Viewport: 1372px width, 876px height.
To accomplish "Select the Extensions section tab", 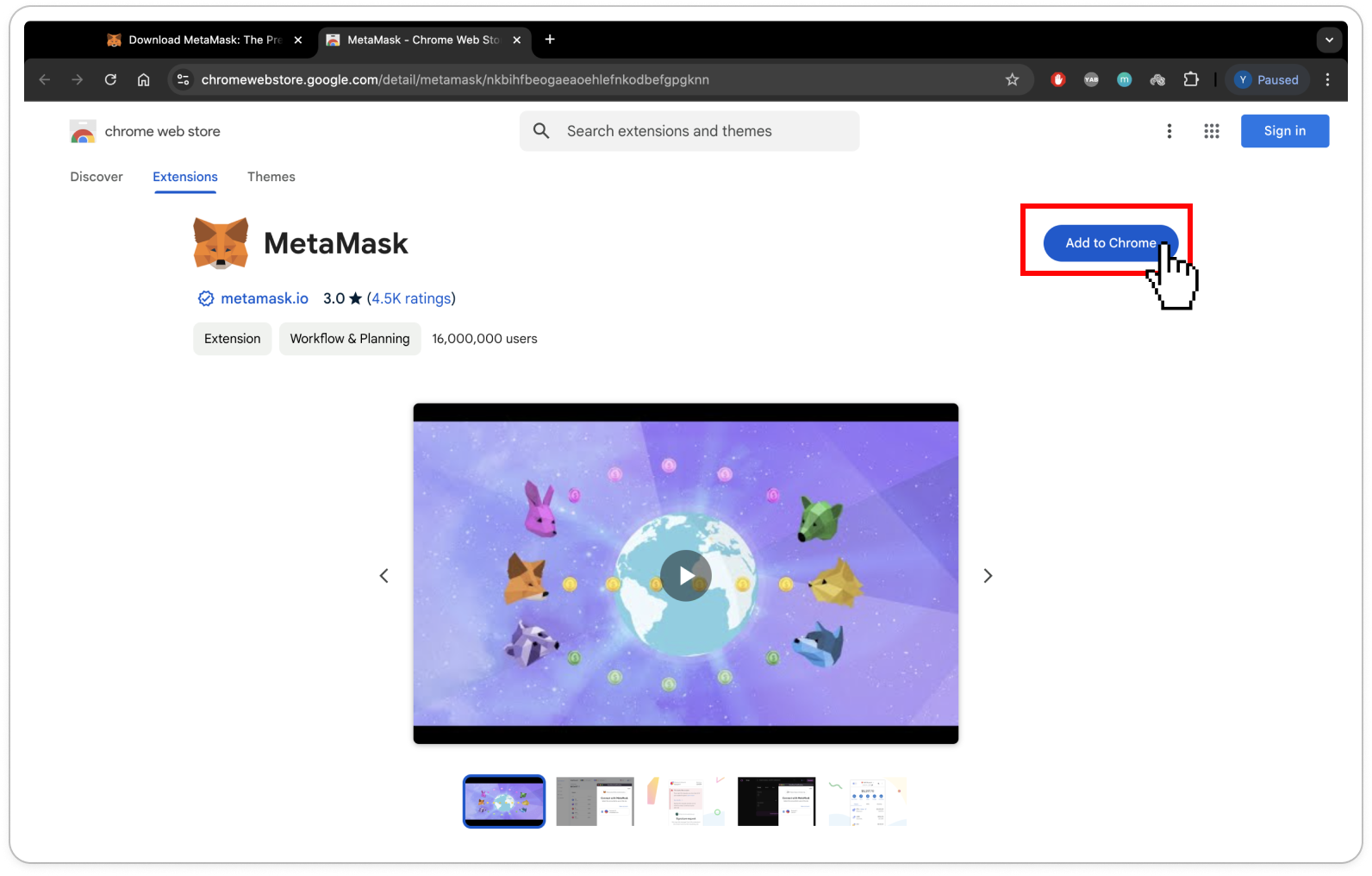I will pos(185,177).
